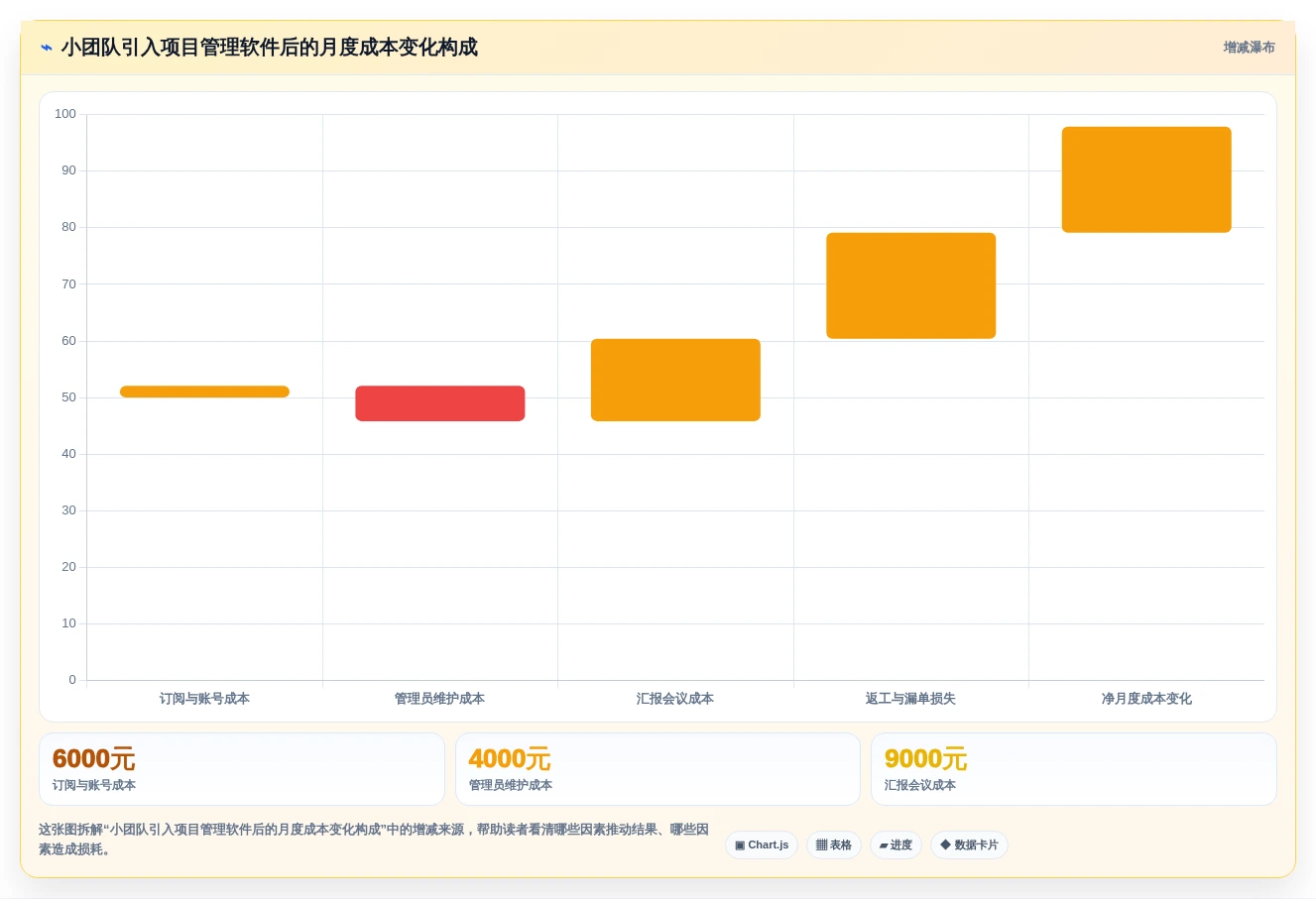Click the 增减瀑布 label in the header
The height and width of the screenshot is (899, 1316).
(x=1249, y=48)
